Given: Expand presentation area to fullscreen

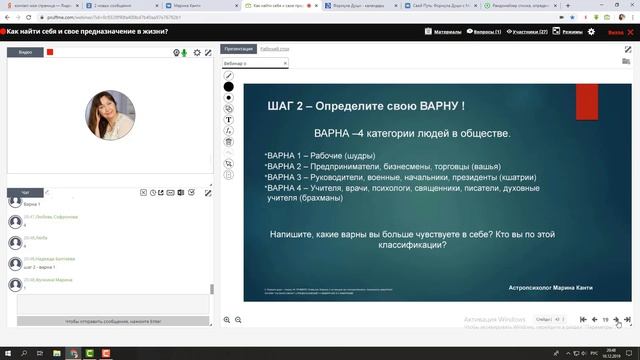Looking at the screenshot, I should point(628,49).
